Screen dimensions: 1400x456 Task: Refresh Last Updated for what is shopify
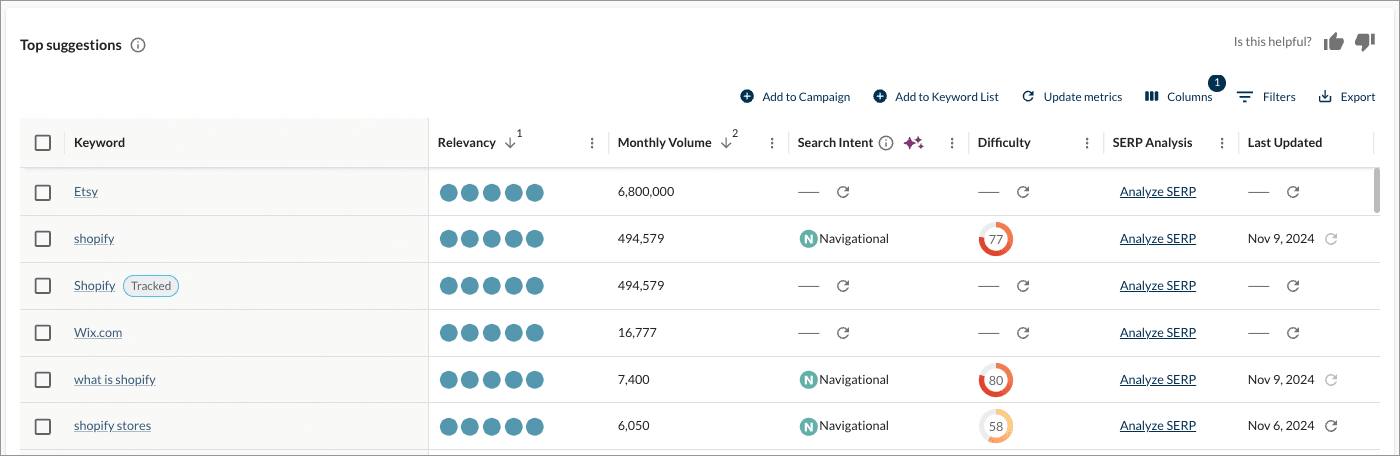pos(1330,380)
